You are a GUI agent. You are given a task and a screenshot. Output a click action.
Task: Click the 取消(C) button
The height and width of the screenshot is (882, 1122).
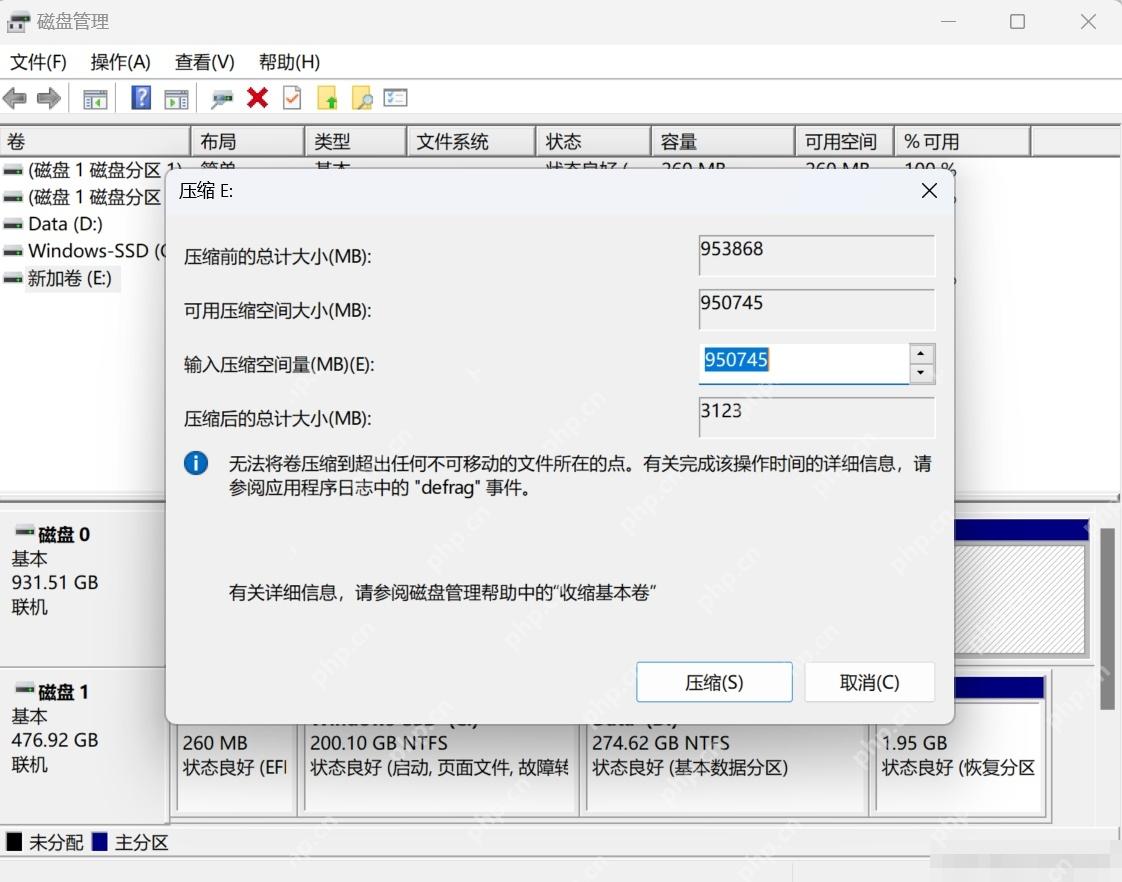[869, 682]
